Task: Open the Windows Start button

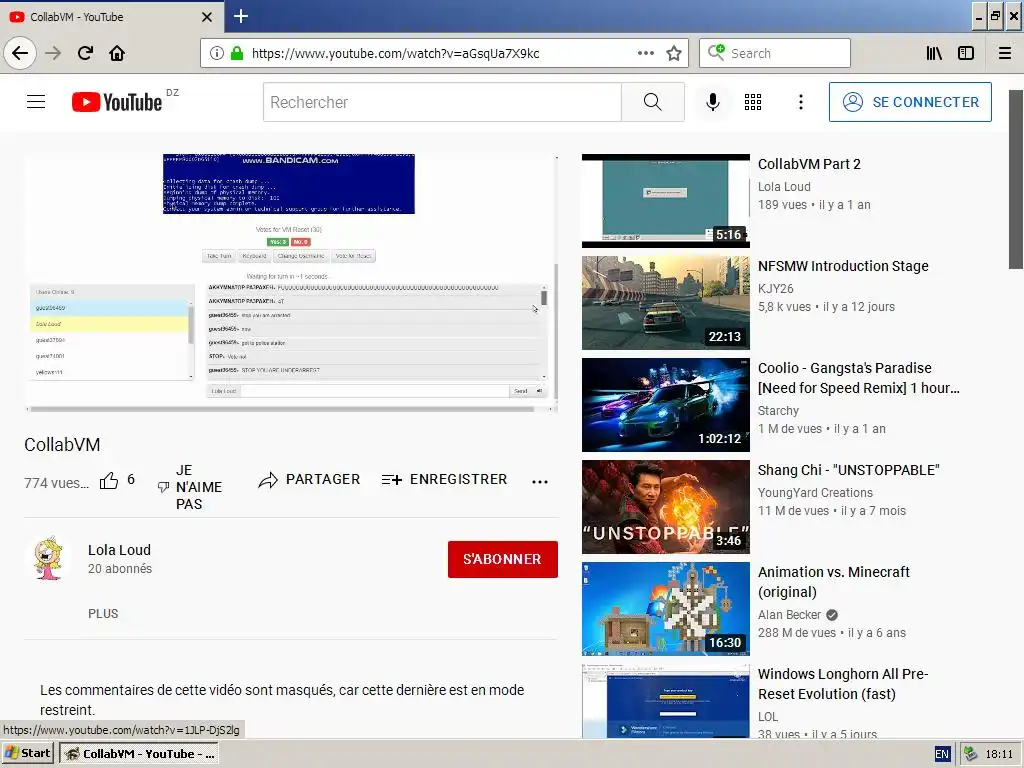Action: (28, 754)
